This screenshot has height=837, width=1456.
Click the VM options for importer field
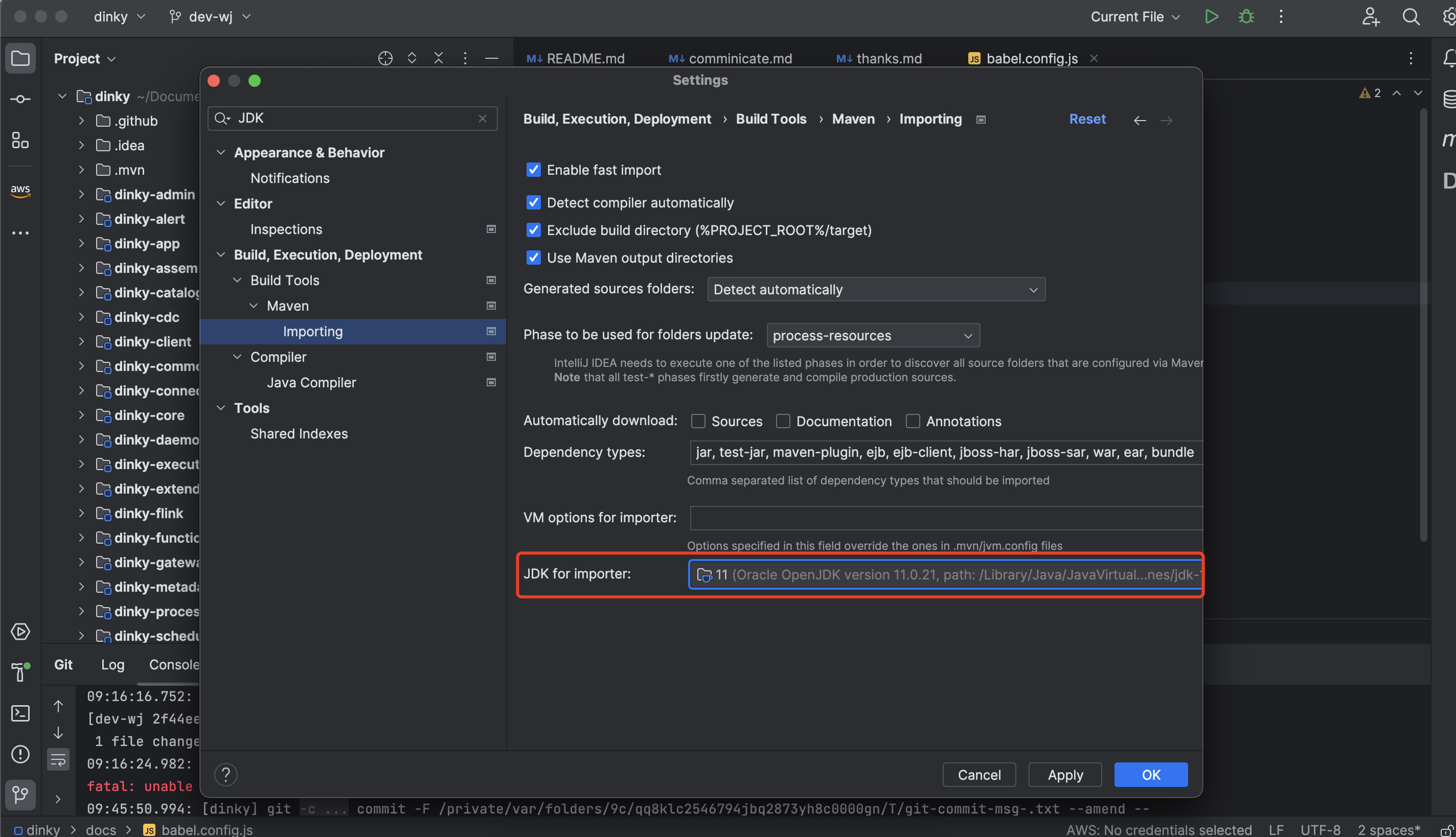945,517
